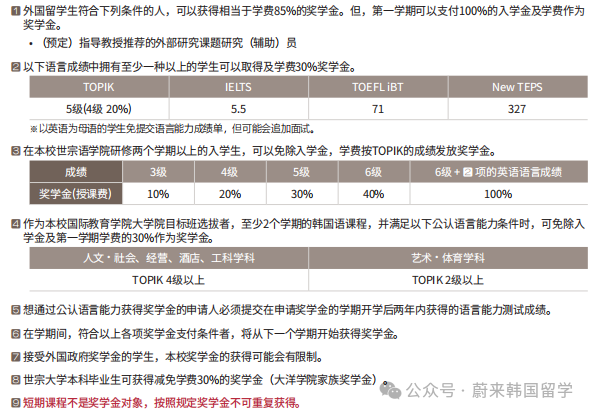Image resolution: width=592 pixels, height=414 pixels.
Task: Click the New TEPS score 327 cell
Action: [x=518, y=109]
